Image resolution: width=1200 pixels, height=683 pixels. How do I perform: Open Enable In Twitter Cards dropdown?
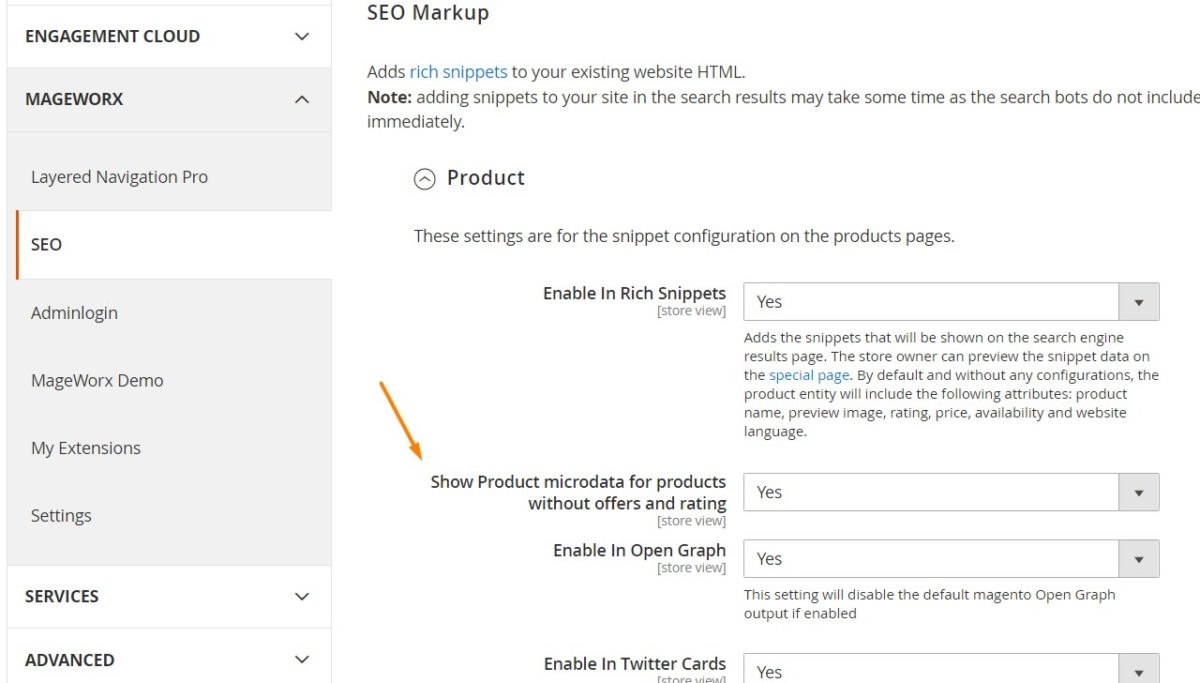951,670
